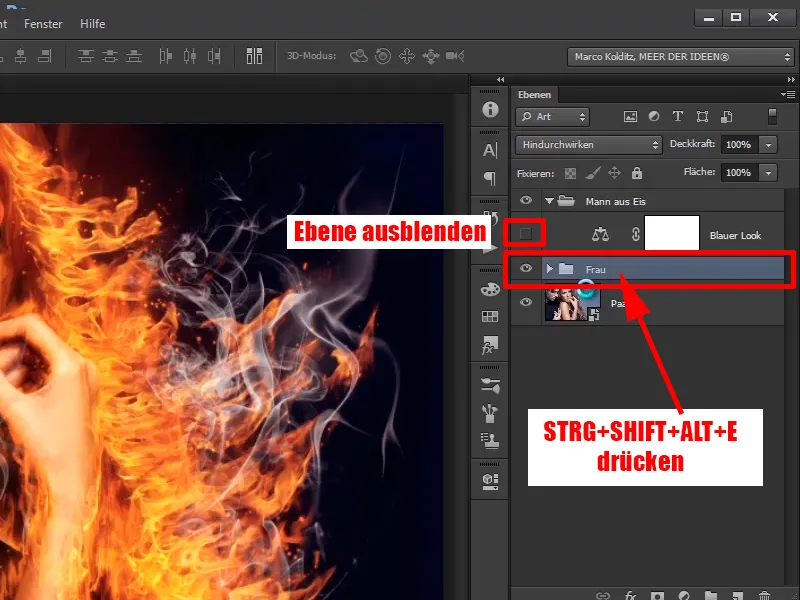The height and width of the screenshot is (600, 800).
Task: Open the Deckkraft slider dropdown arrow
Action: (768, 145)
